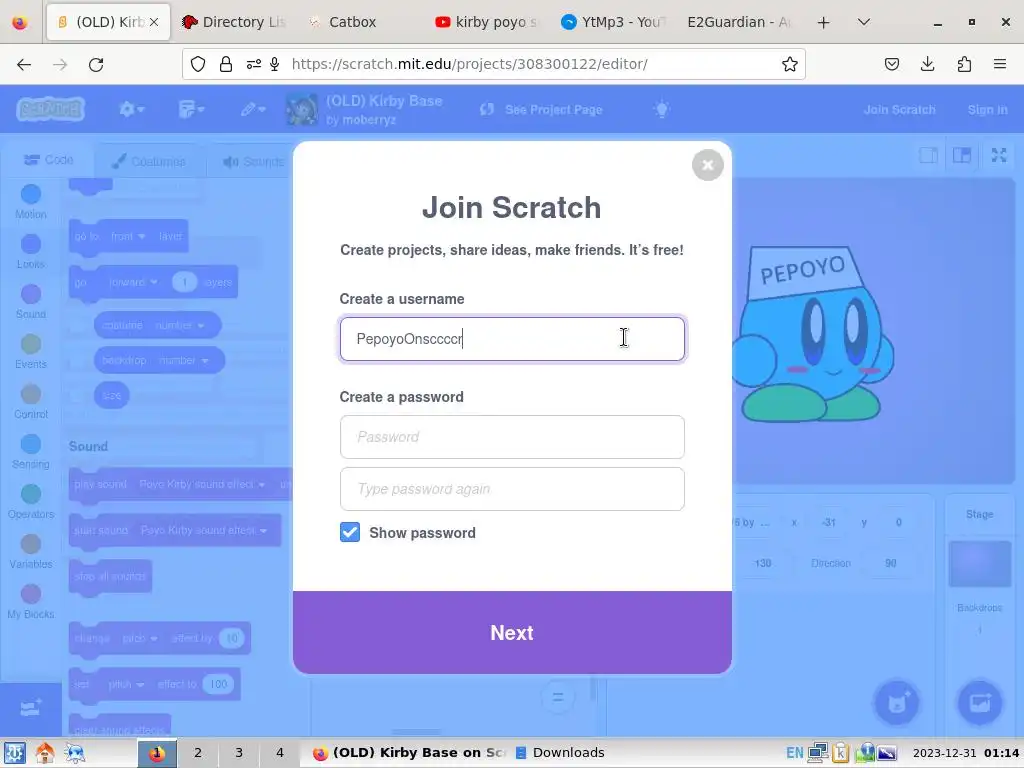Click the Next button
The image size is (1024, 768).
512,632
